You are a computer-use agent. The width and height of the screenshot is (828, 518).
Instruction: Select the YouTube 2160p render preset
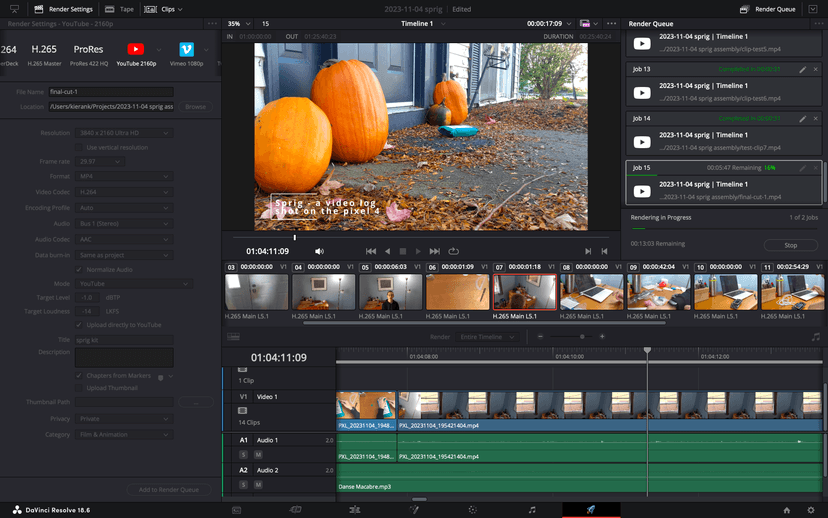(135, 49)
